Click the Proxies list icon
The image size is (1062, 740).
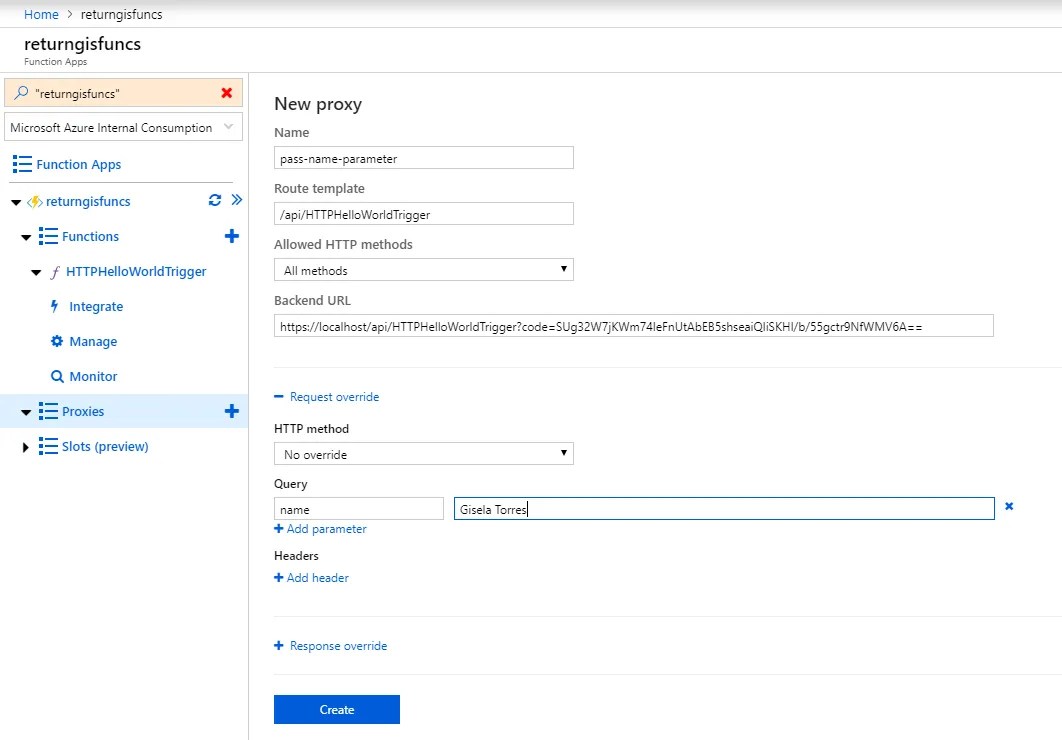48,411
